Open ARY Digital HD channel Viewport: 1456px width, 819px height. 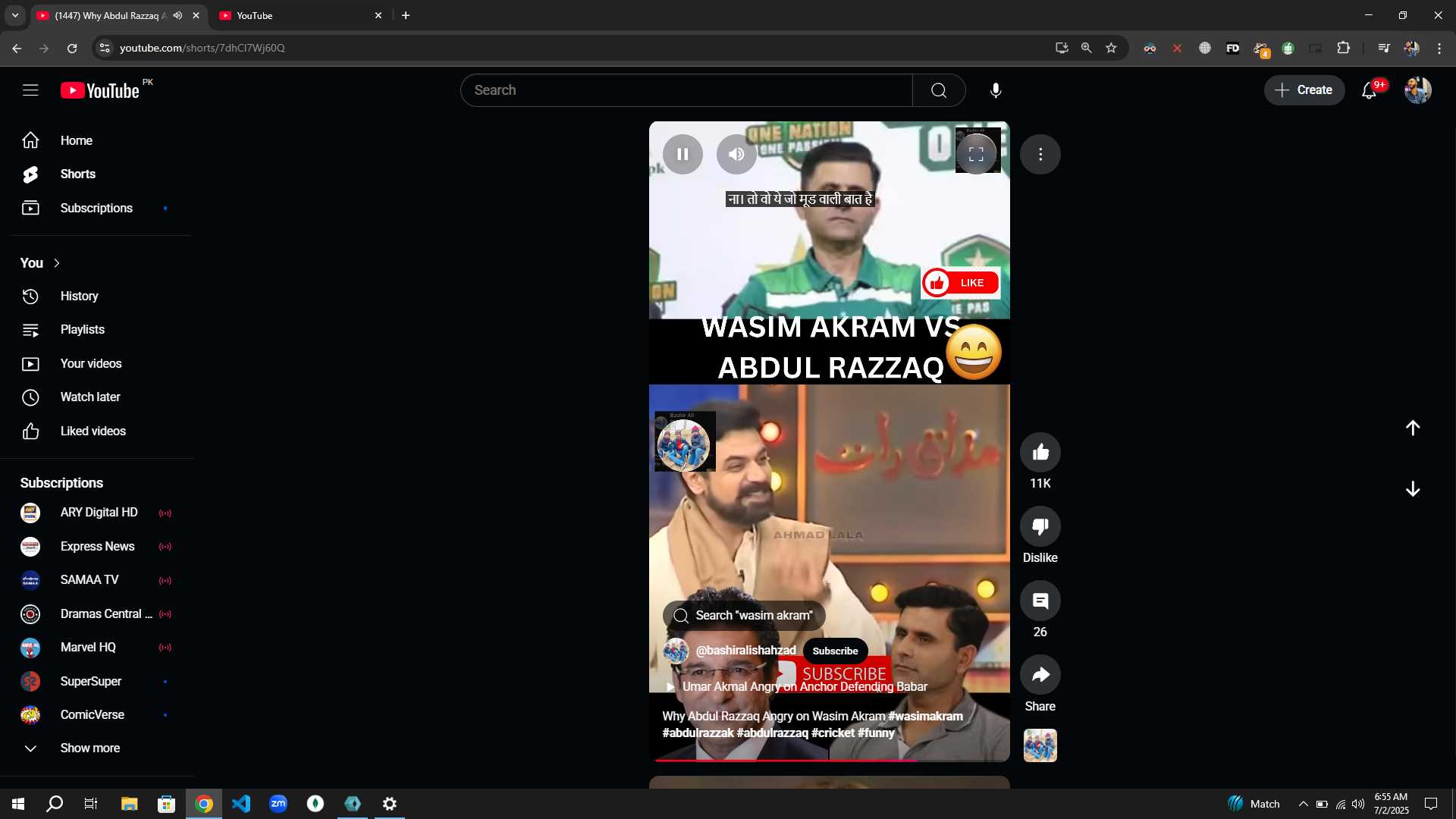[x=96, y=513]
